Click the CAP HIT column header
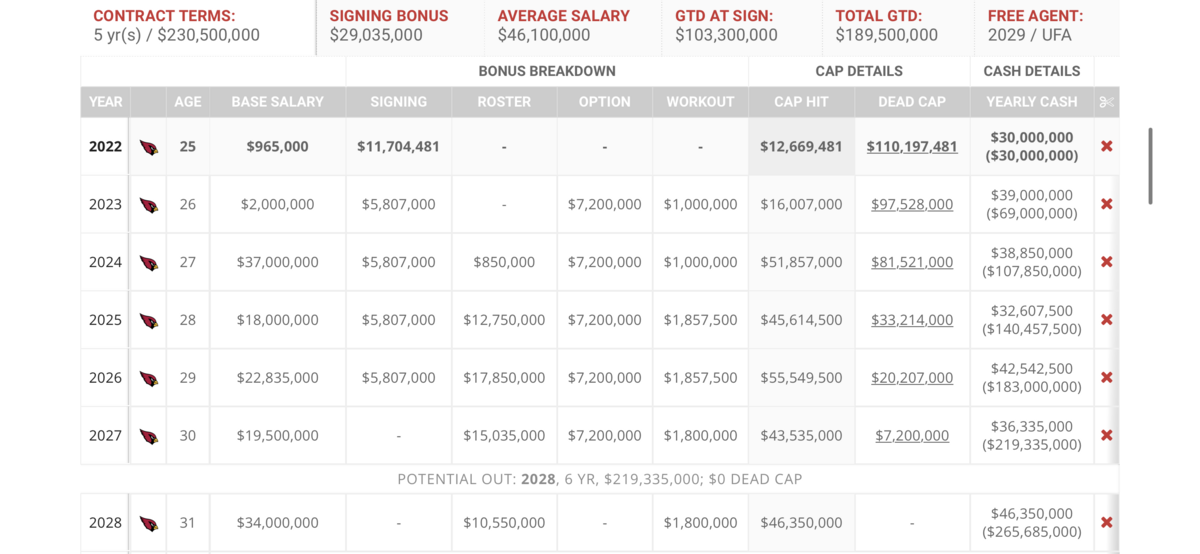The height and width of the screenshot is (554, 1200). pos(801,102)
